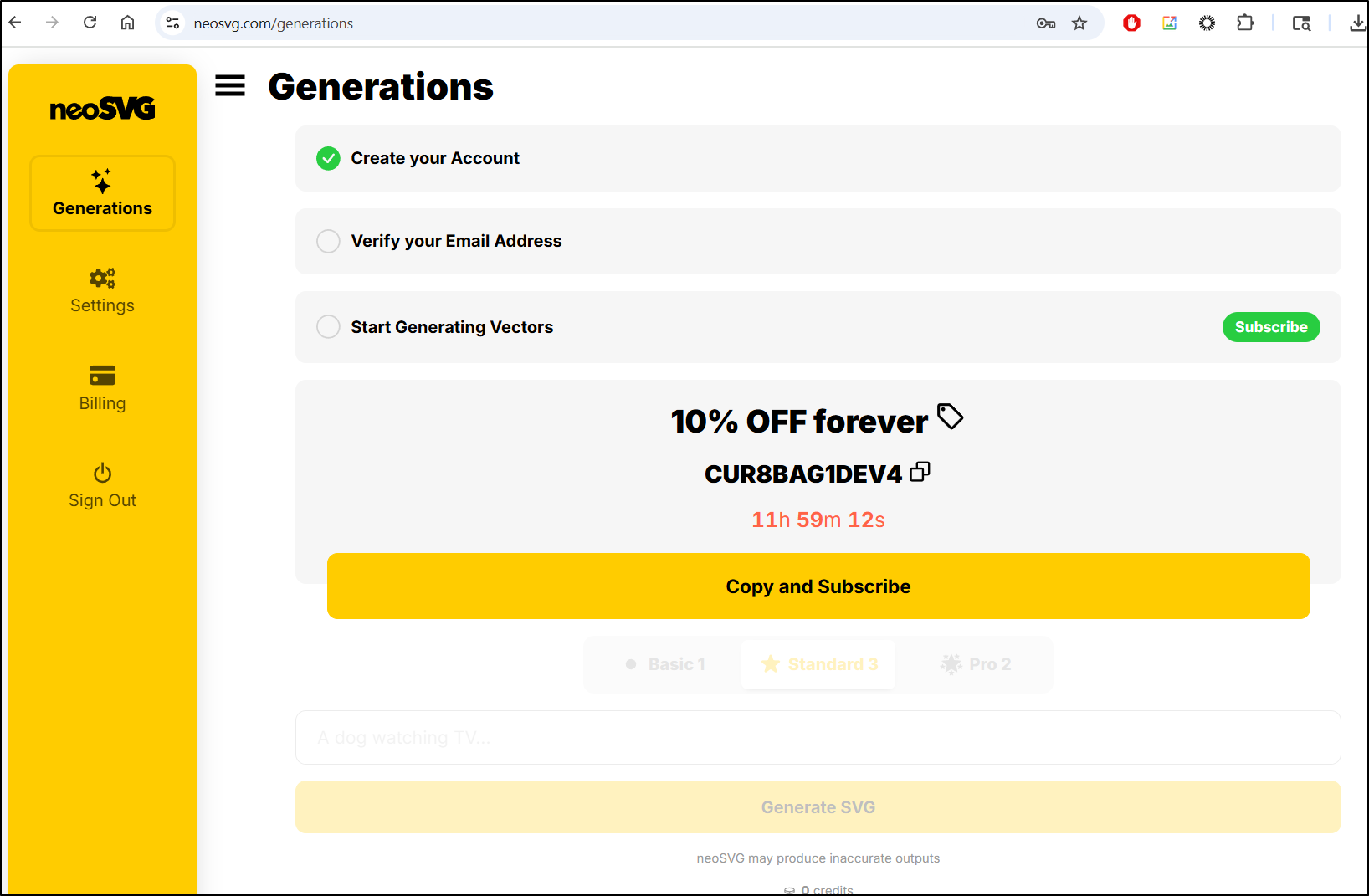This screenshot has width=1369, height=896.
Task: Open the browser extensions puzzle icon
Action: [1245, 23]
